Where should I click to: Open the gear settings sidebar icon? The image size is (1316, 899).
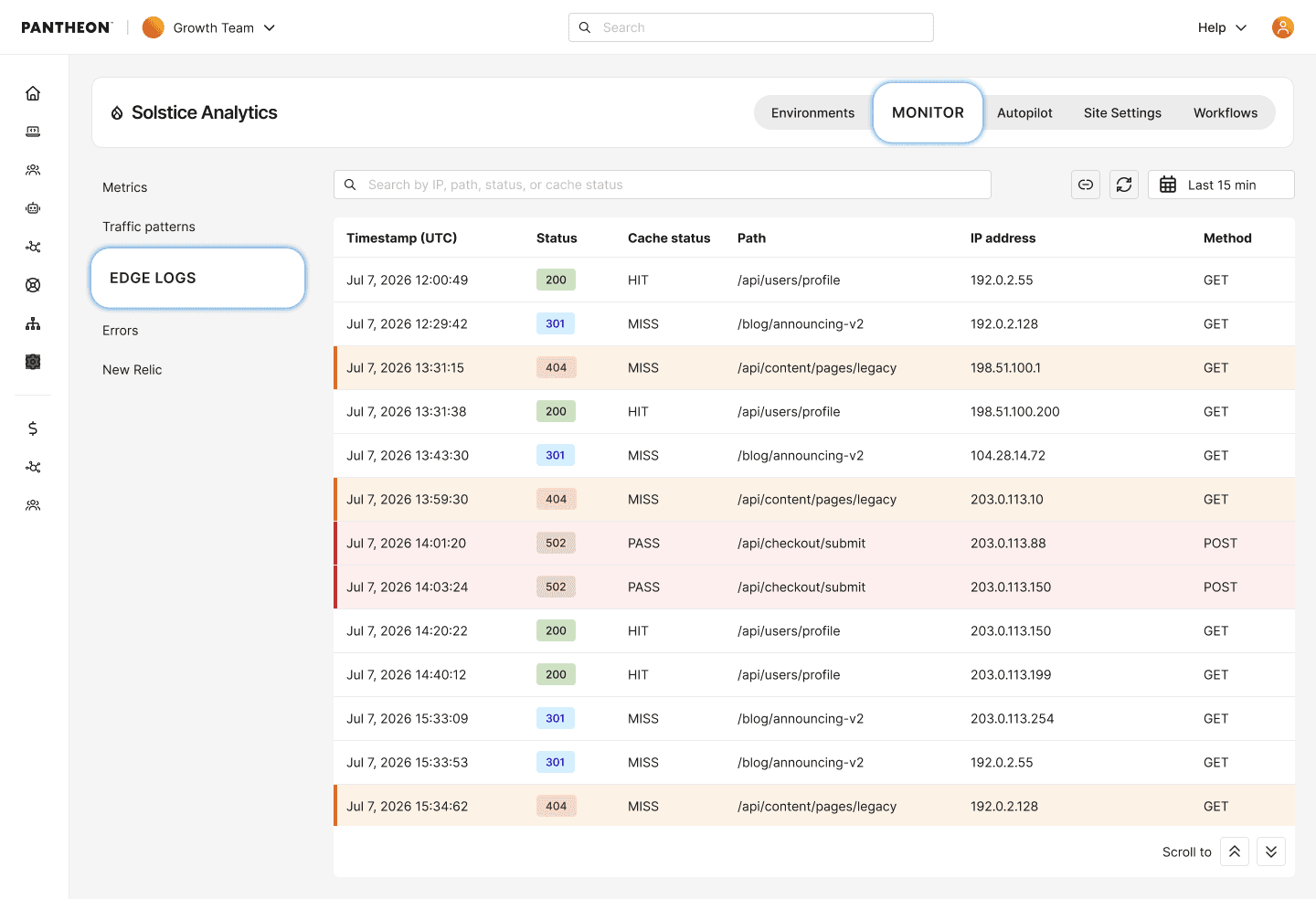[x=33, y=362]
